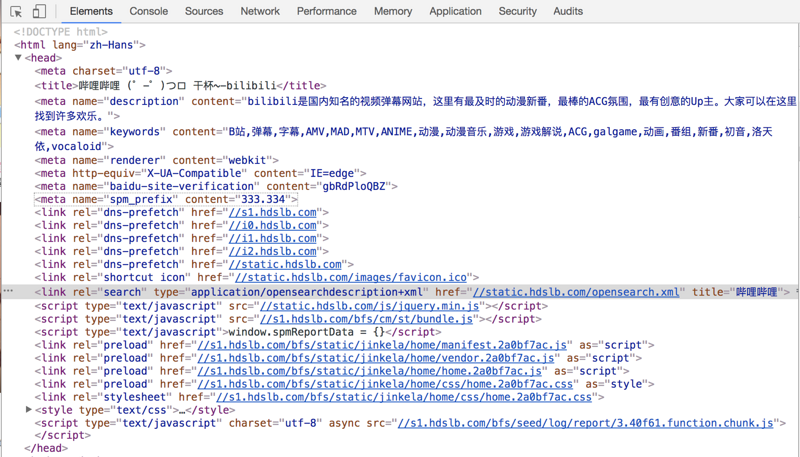This screenshot has height=457, width=800.
Task: Select the DOCTYPE html line
Action: pos(61,32)
